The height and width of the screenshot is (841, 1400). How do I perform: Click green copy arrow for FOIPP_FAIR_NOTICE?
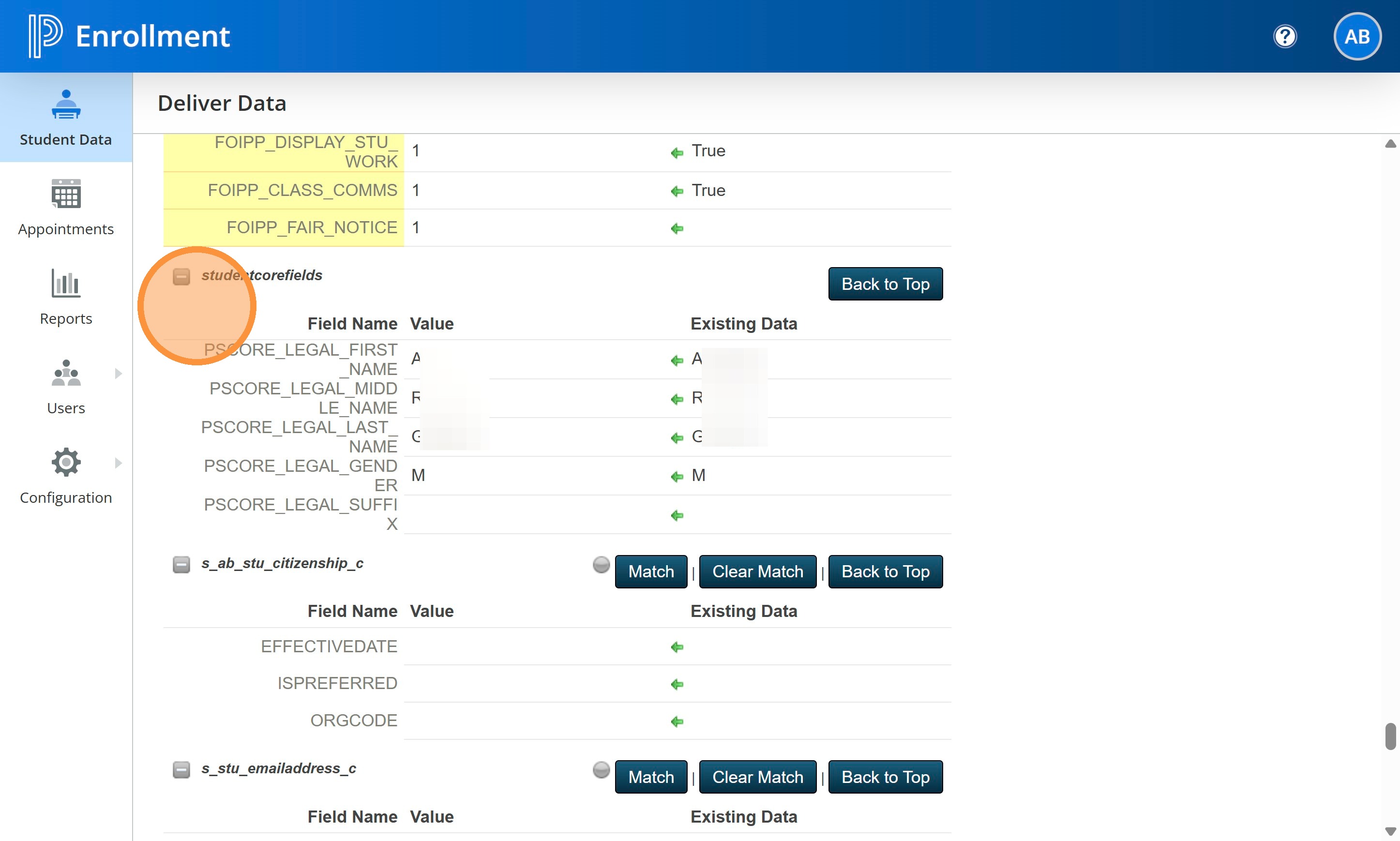point(677,228)
